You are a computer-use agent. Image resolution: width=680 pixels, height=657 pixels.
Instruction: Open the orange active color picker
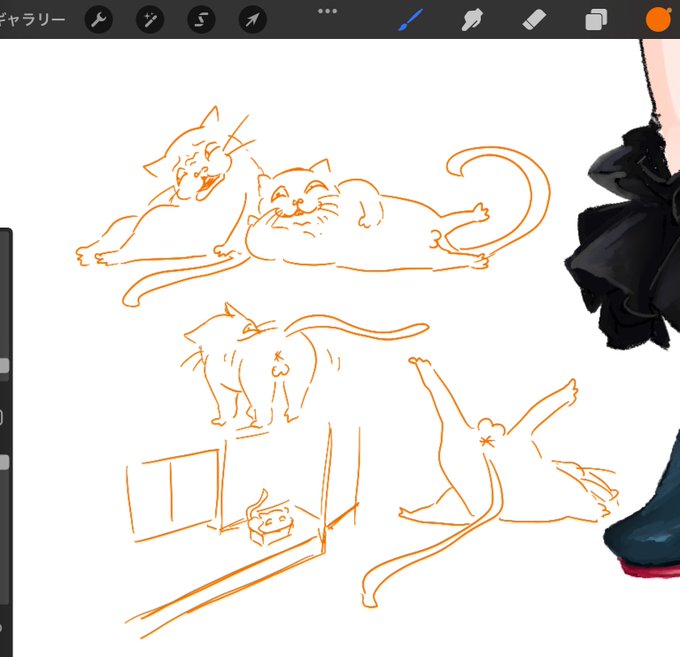tap(658, 20)
